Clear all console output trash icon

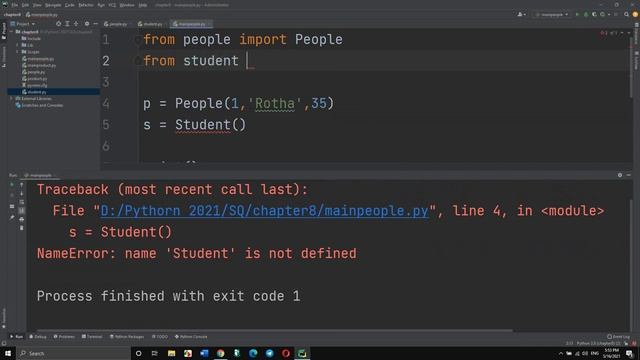pos(22,228)
